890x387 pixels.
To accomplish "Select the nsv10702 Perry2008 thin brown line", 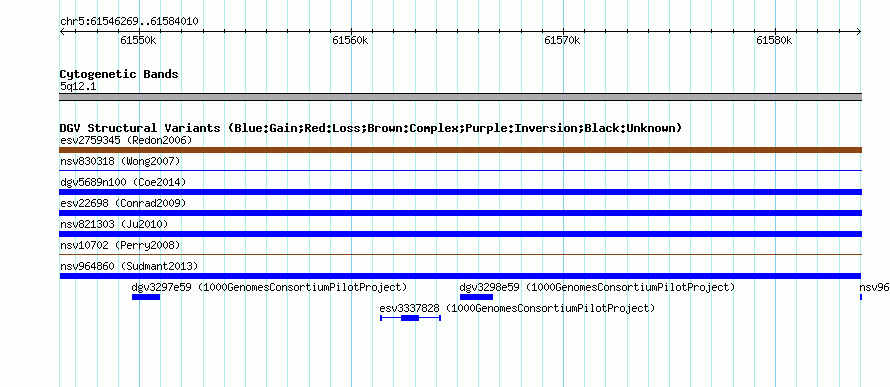I will pos(460,254).
